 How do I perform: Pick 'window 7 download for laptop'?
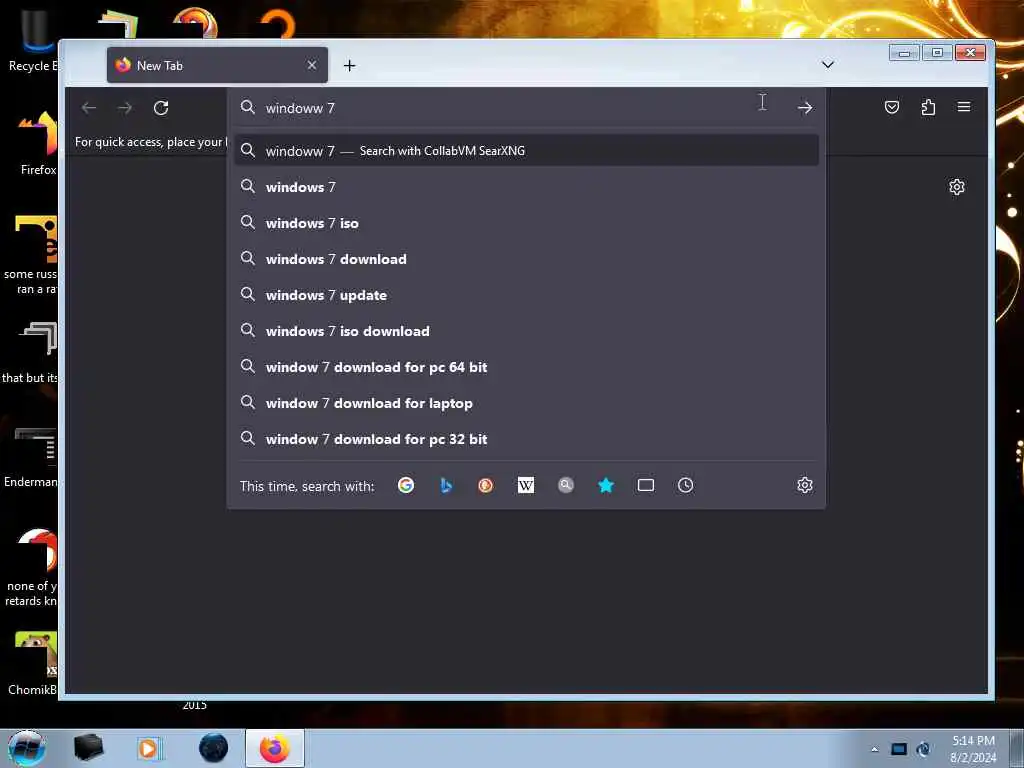pos(526,403)
